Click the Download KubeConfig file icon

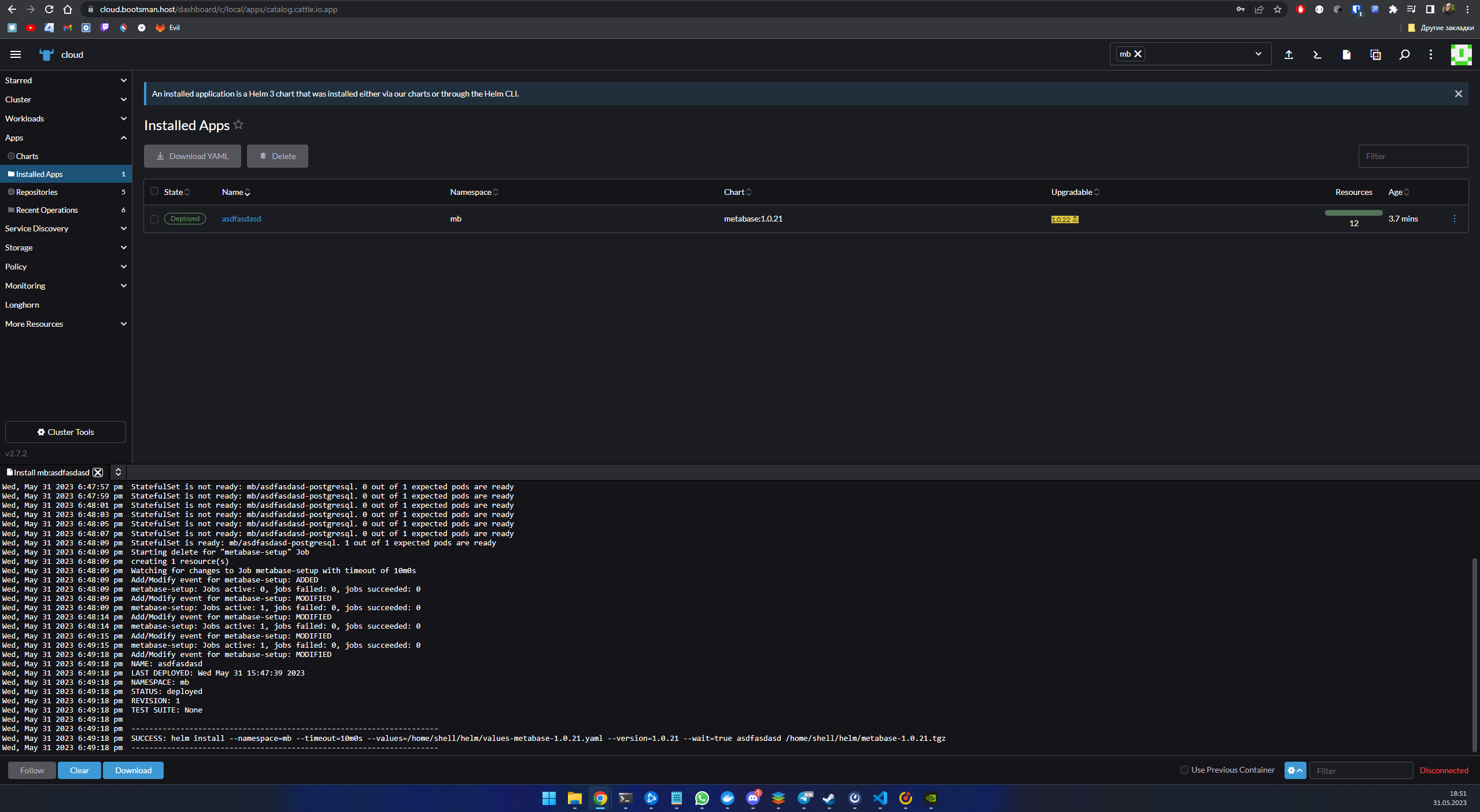pos(1346,54)
